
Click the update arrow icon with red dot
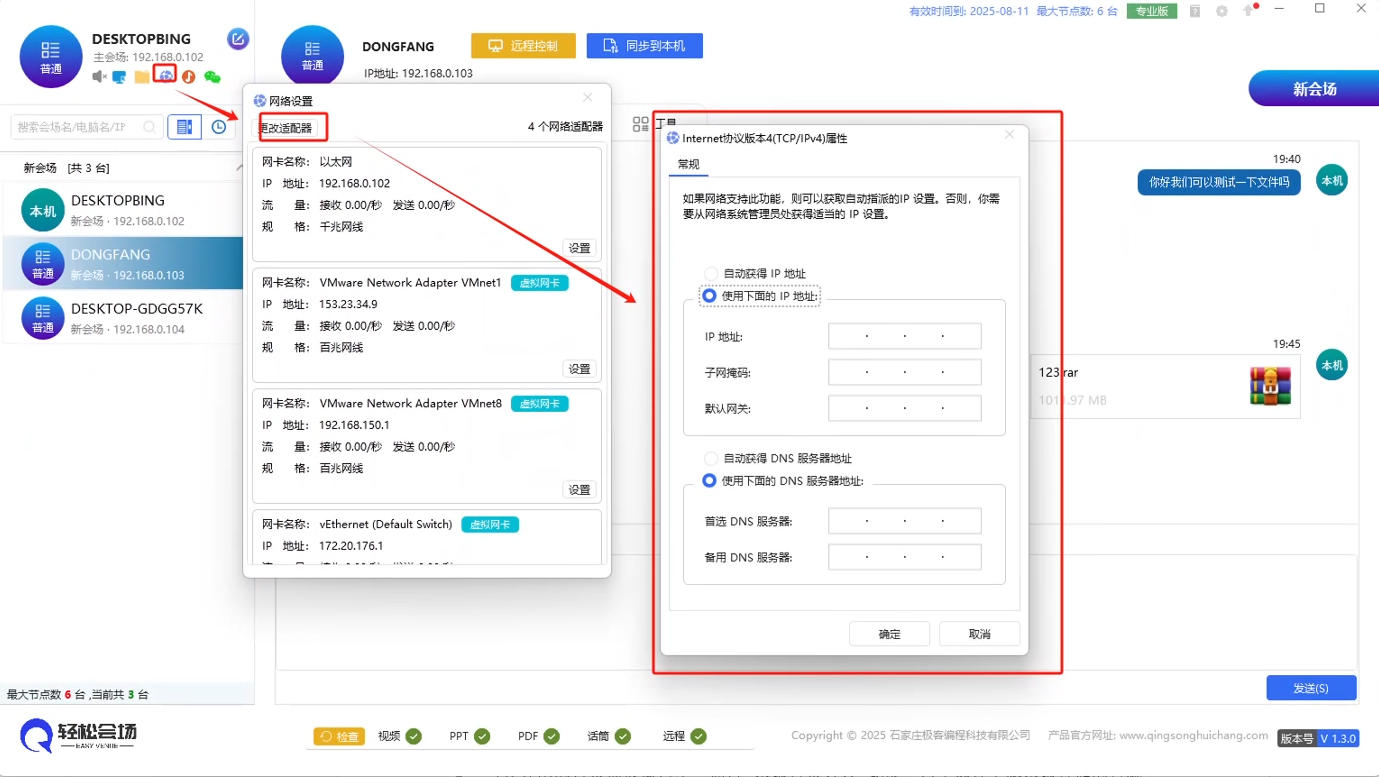[x=1249, y=10]
